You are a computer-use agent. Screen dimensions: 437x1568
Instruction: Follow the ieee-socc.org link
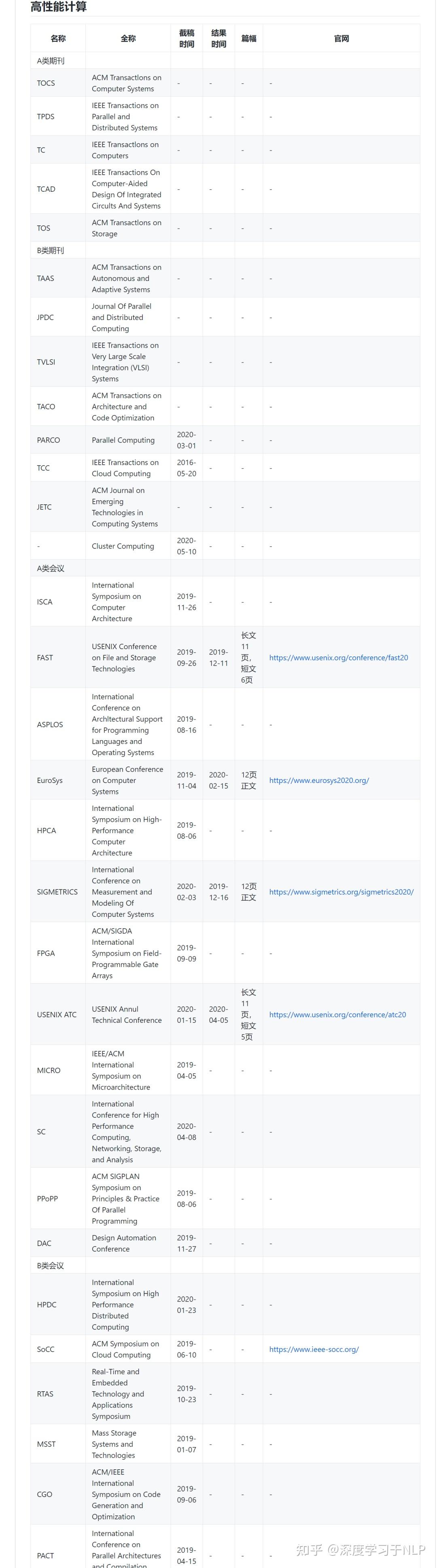(x=314, y=1350)
